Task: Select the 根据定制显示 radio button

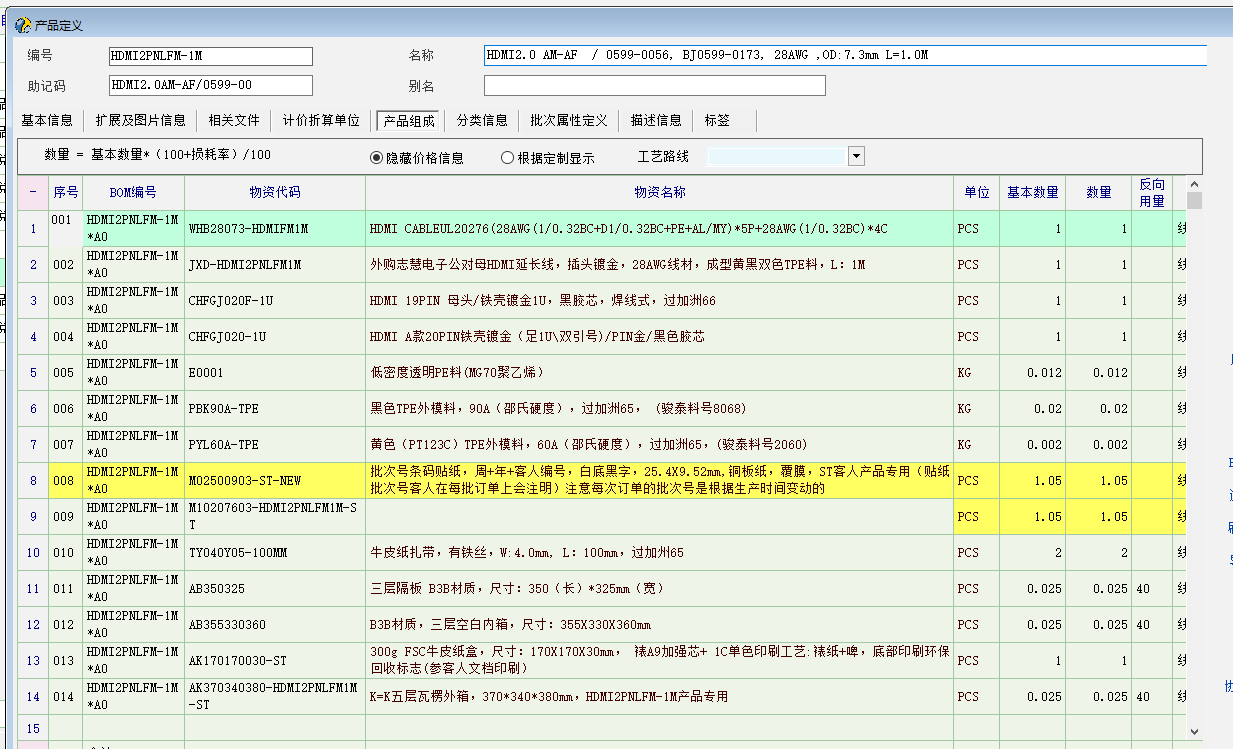Action: (508, 157)
